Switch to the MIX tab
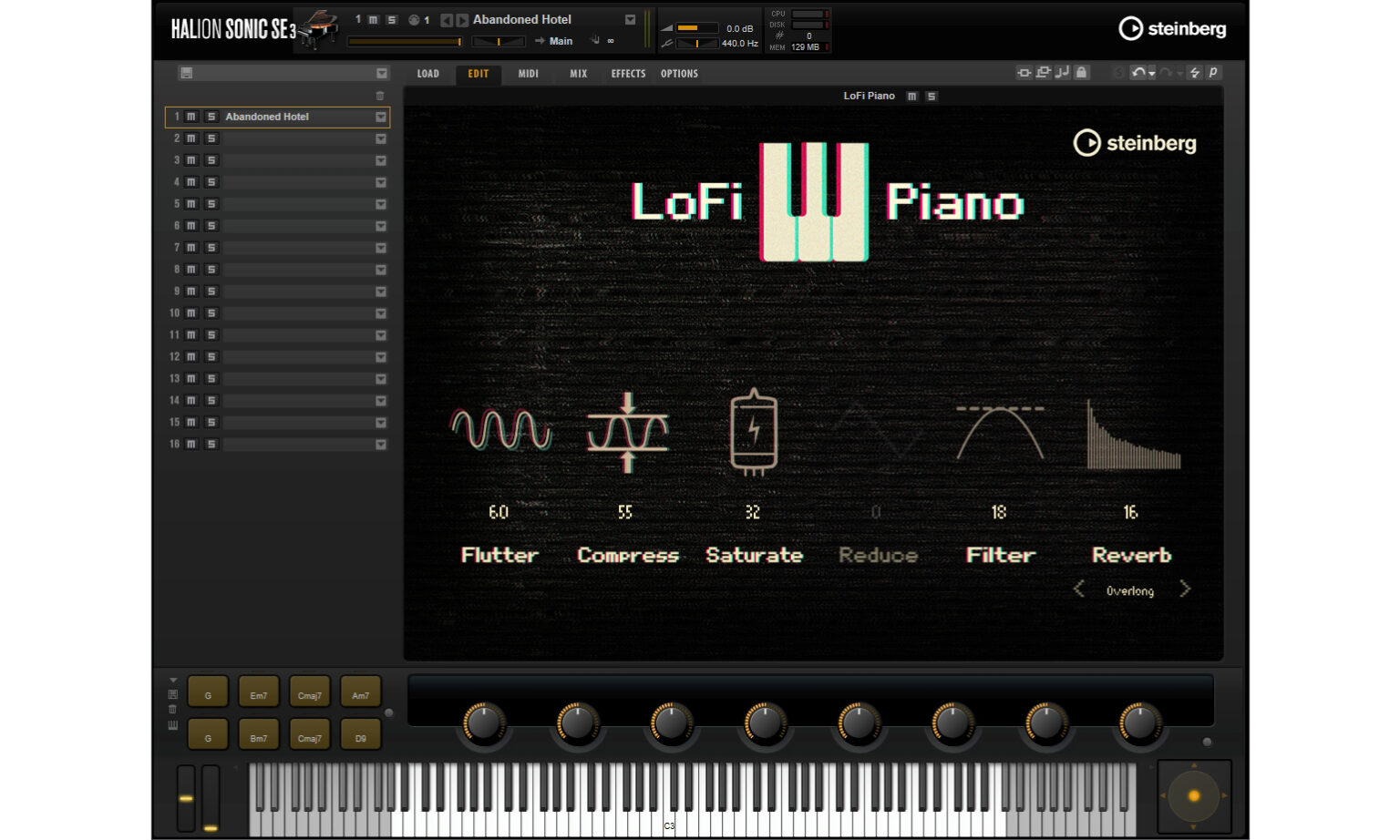This screenshot has height=840, width=1400. coord(578,74)
